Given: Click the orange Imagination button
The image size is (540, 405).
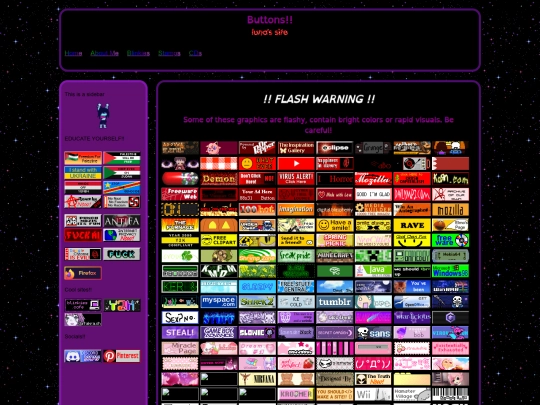Looking at the screenshot, I should pos(296,209).
